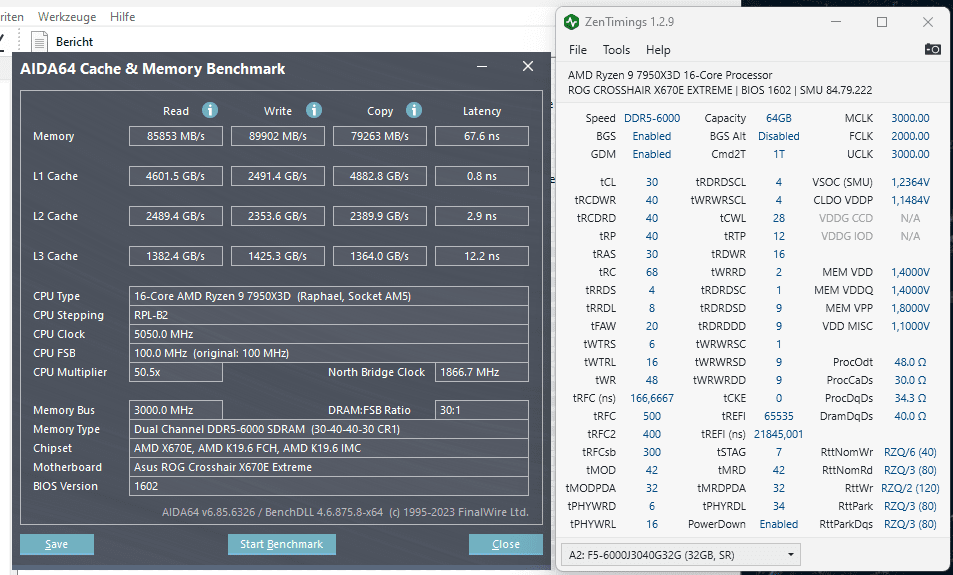Screen dimensions: 953x575
Task: Click tREFI value 65535
Action: (779, 416)
